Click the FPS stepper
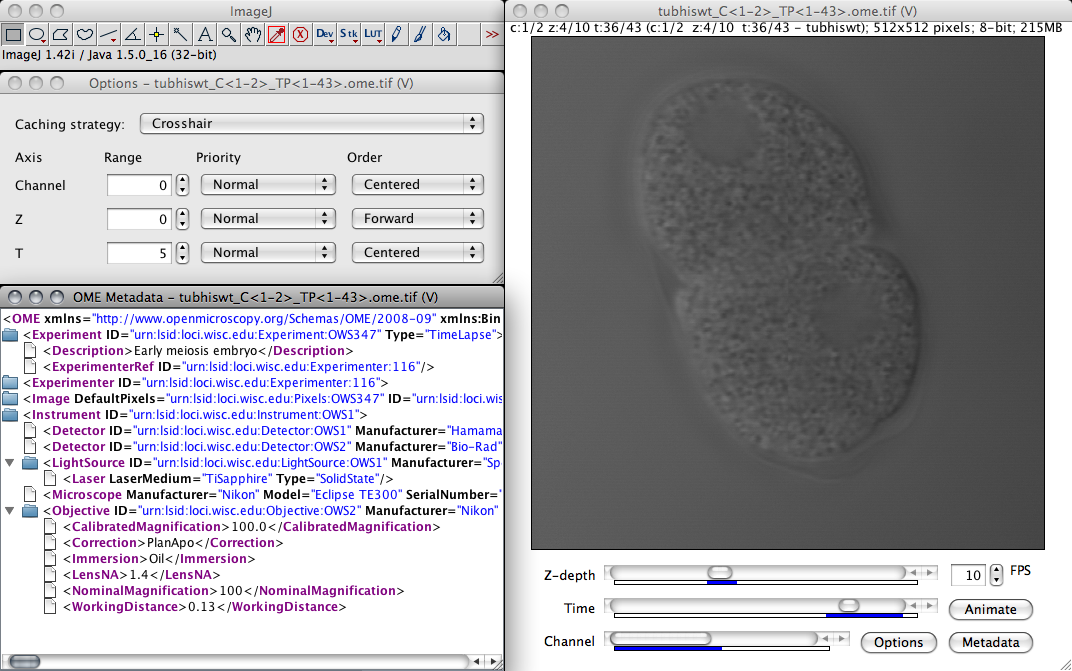Image resolution: width=1072 pixels, height=671 pixels. coord(997,575)
